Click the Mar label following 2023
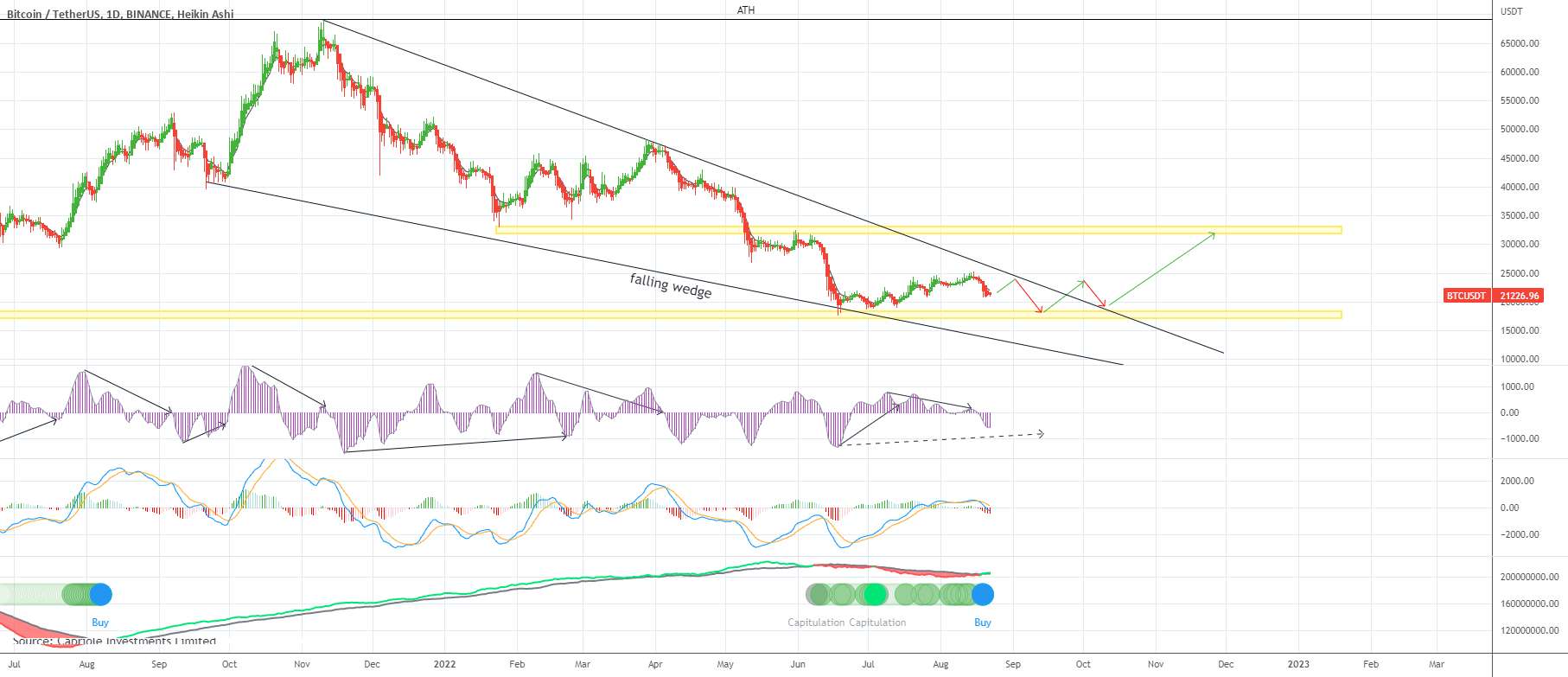 [x=1437, y=664]
